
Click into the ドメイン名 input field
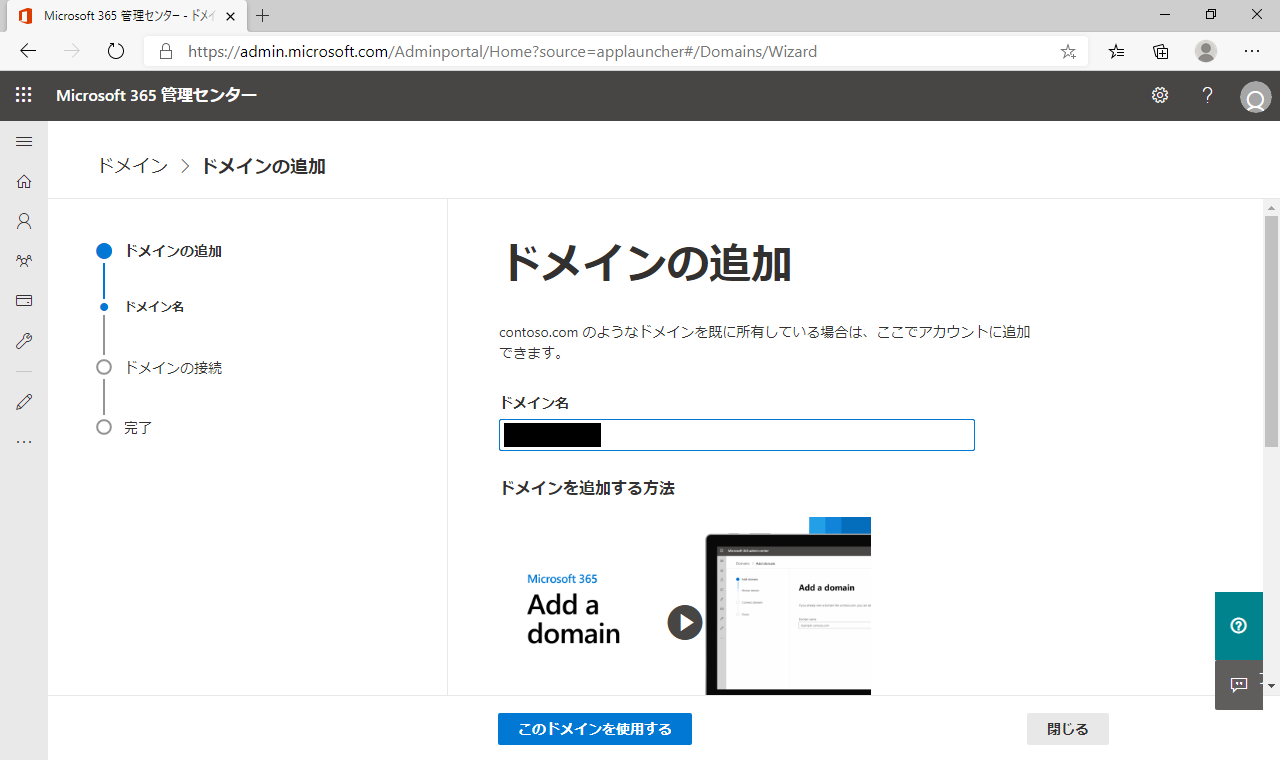click(737, 435)
